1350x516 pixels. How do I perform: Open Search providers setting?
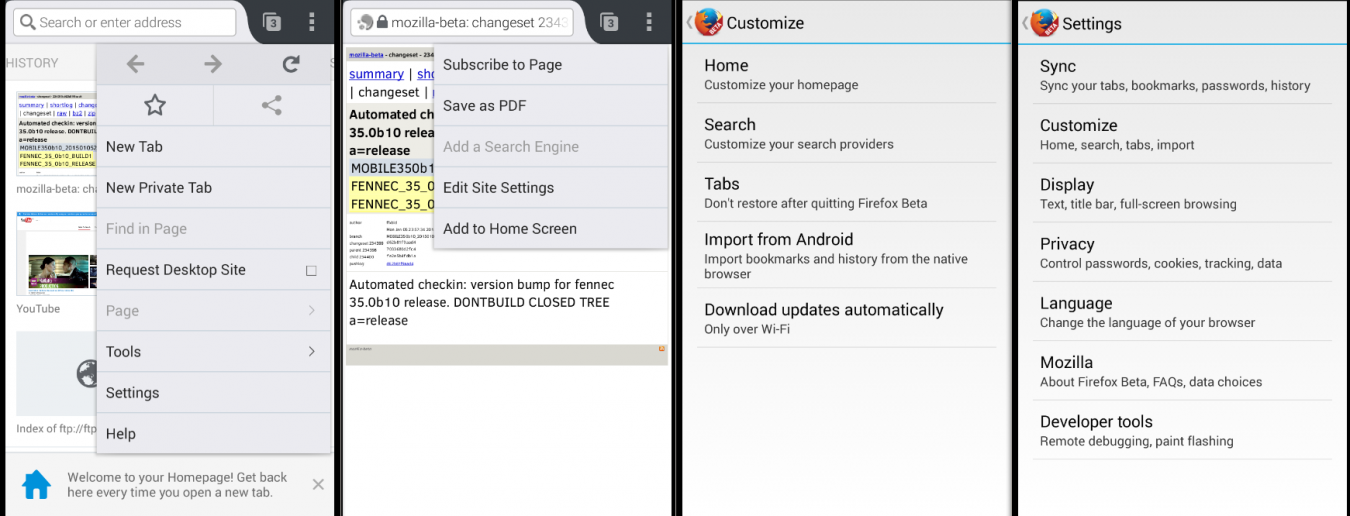847,133
